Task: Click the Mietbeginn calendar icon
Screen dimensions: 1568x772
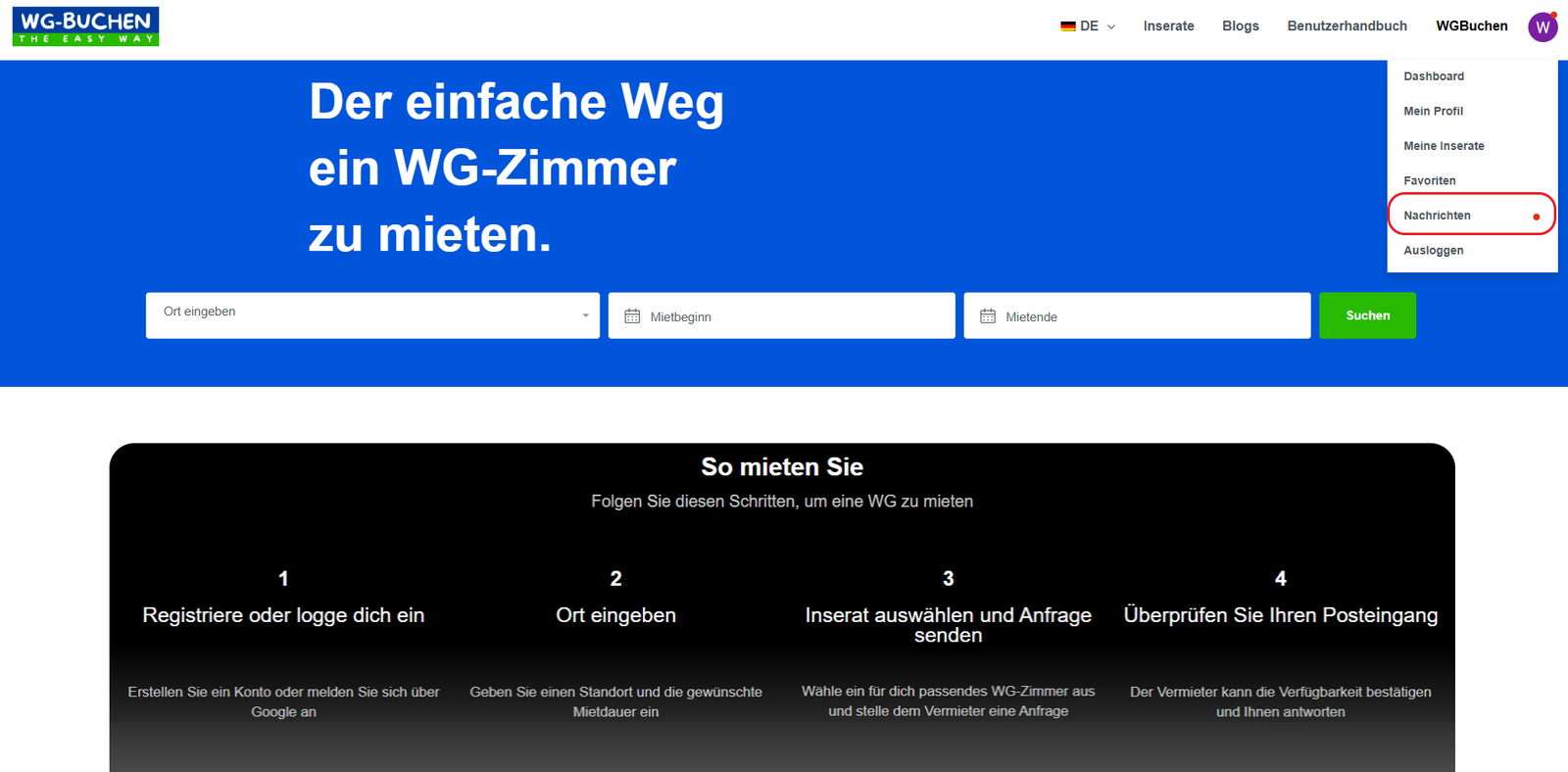Action: 632,316
